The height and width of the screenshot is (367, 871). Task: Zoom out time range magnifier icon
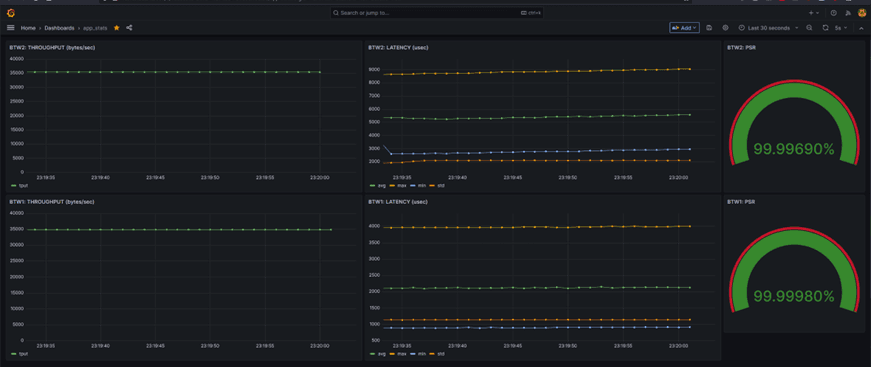pos(809,28)
